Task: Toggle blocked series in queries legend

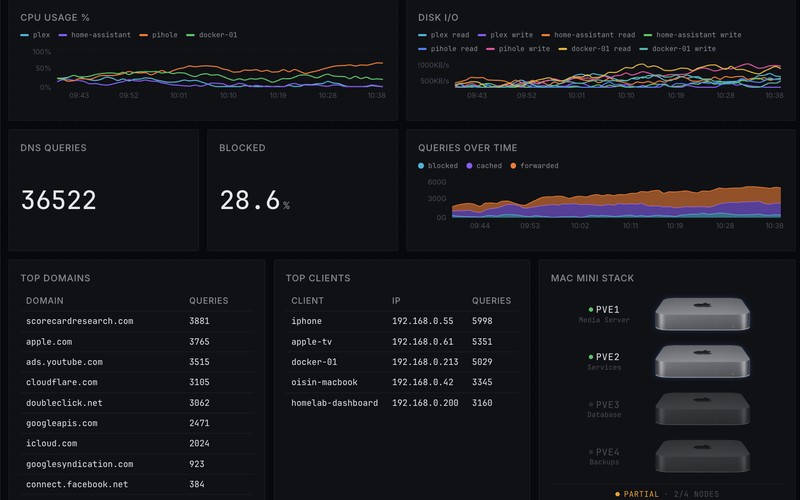Action: 438,166
